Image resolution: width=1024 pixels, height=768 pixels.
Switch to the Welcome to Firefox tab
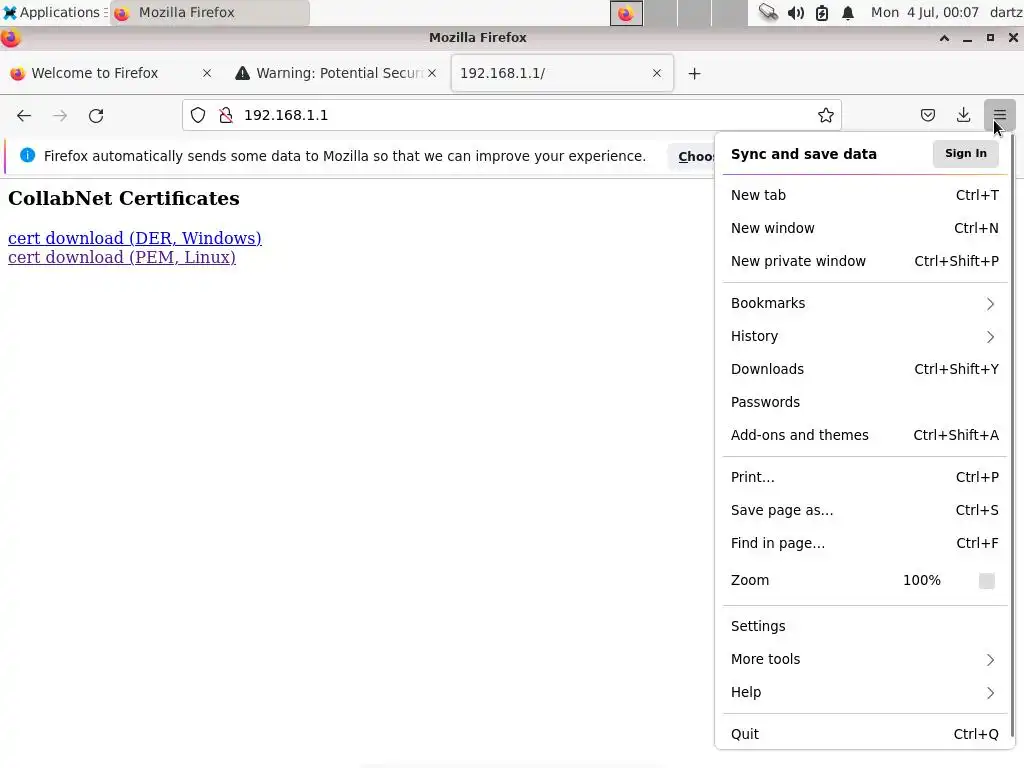[111, 73]
